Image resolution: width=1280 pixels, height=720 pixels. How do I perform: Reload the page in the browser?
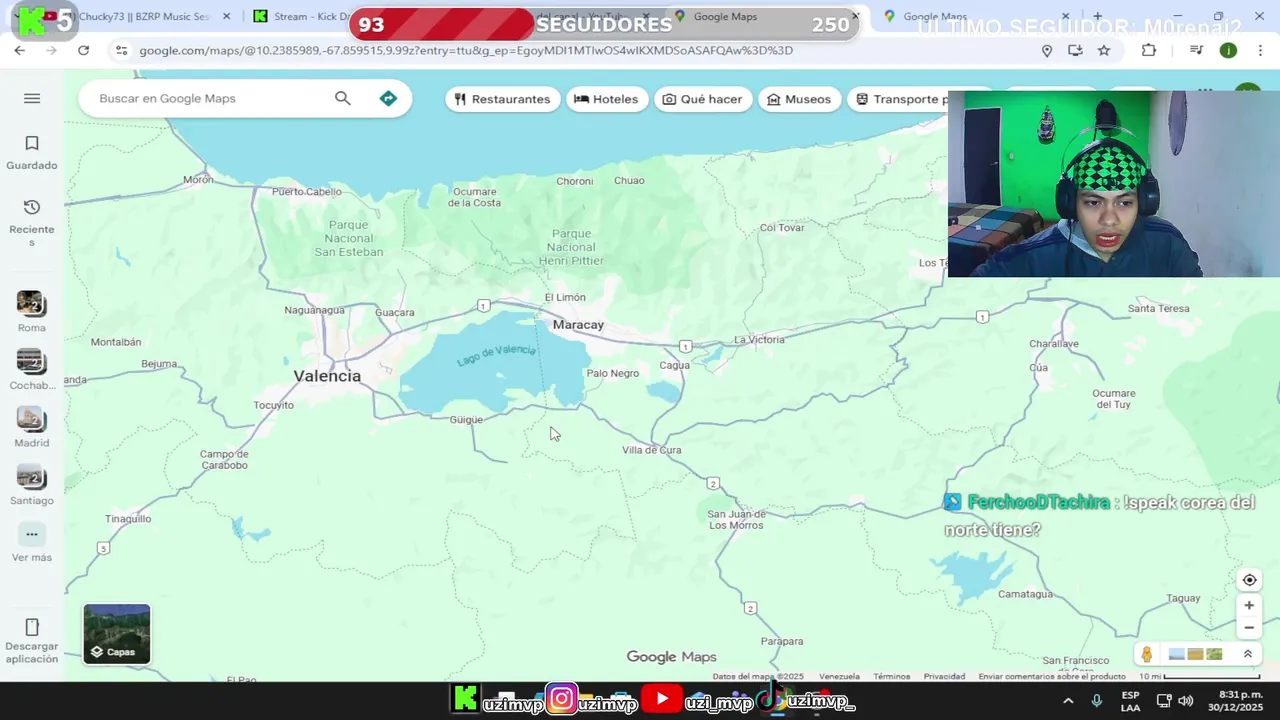pyautogui.click(x=84, y=50)
